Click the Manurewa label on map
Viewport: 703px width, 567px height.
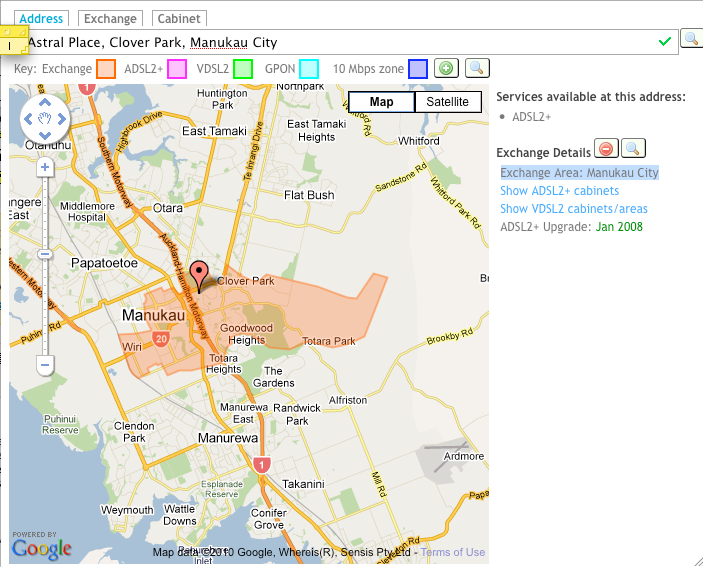tap(228, 438)
